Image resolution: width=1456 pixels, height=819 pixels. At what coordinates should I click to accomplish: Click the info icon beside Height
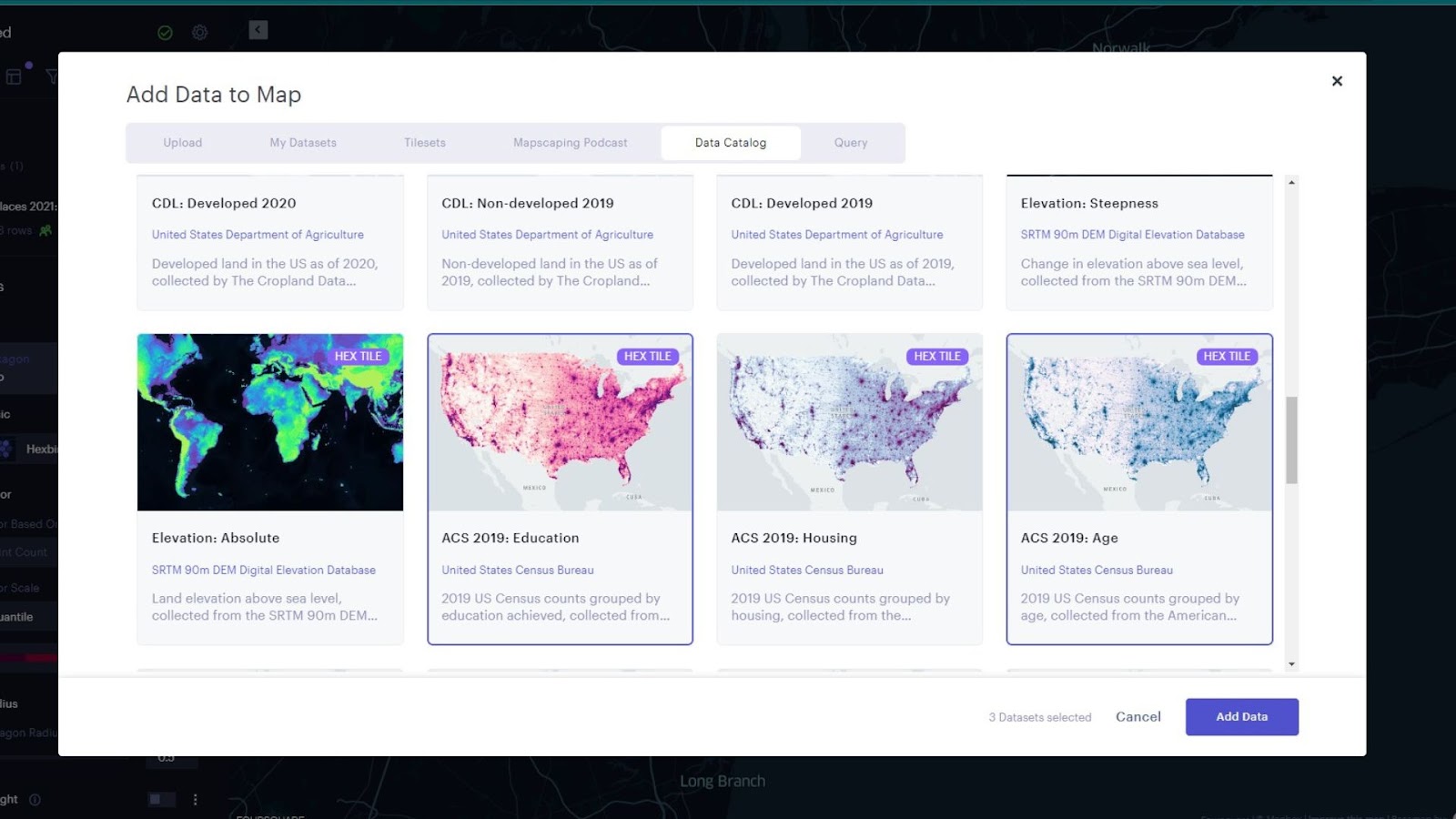[x=35, y=800]
